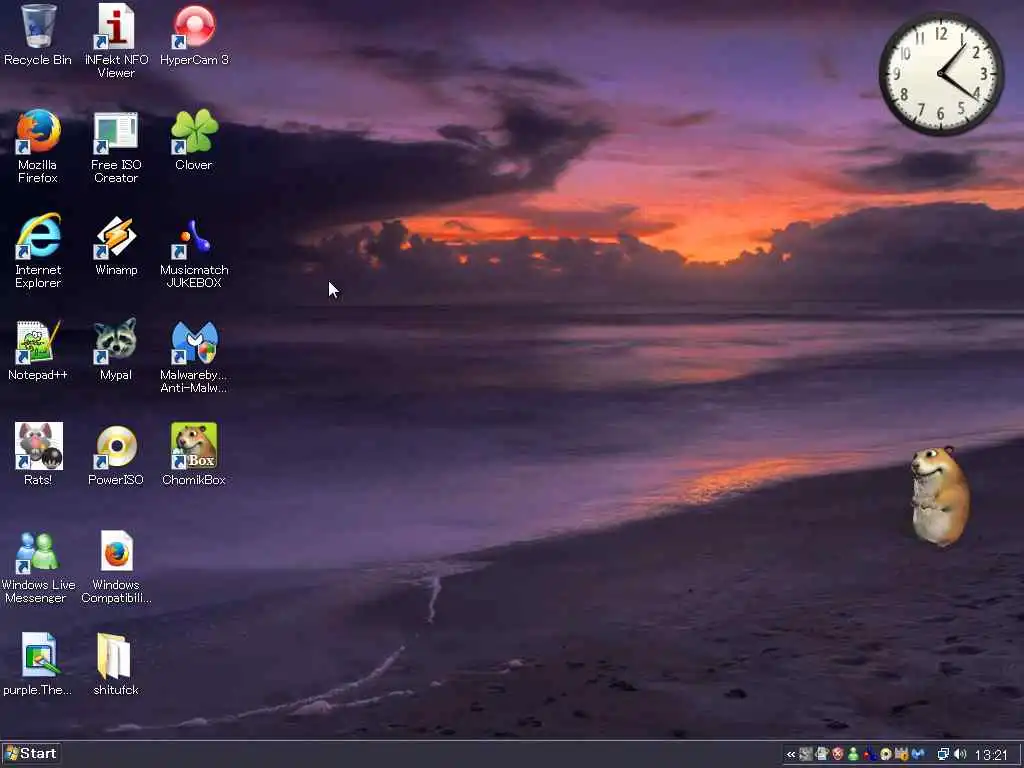Select the HyperCam 3 desktop shortcut
This screenshot has width=1024, height=768.
[x=194, y=35]
